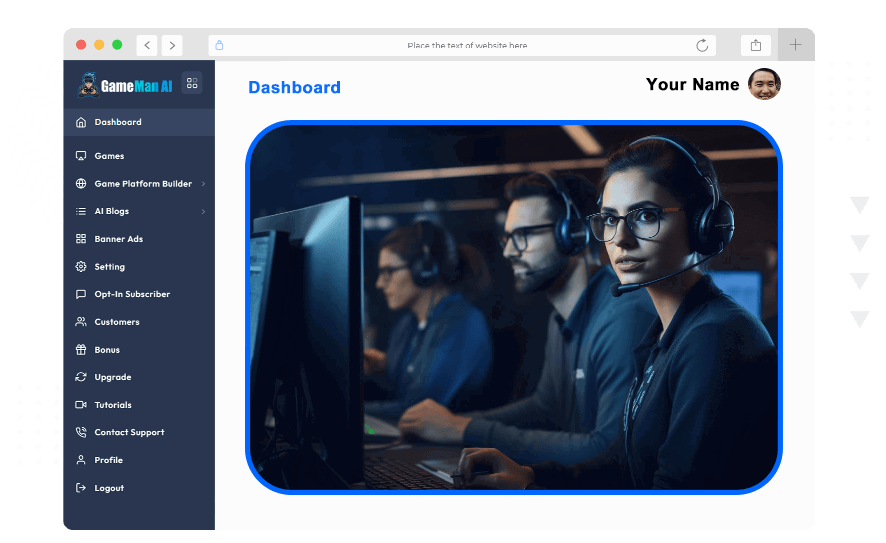The height and width of the screenshot is (543, 886).
Task: Click the globe icon for Game Platform Builder
Action: point(81,184)
